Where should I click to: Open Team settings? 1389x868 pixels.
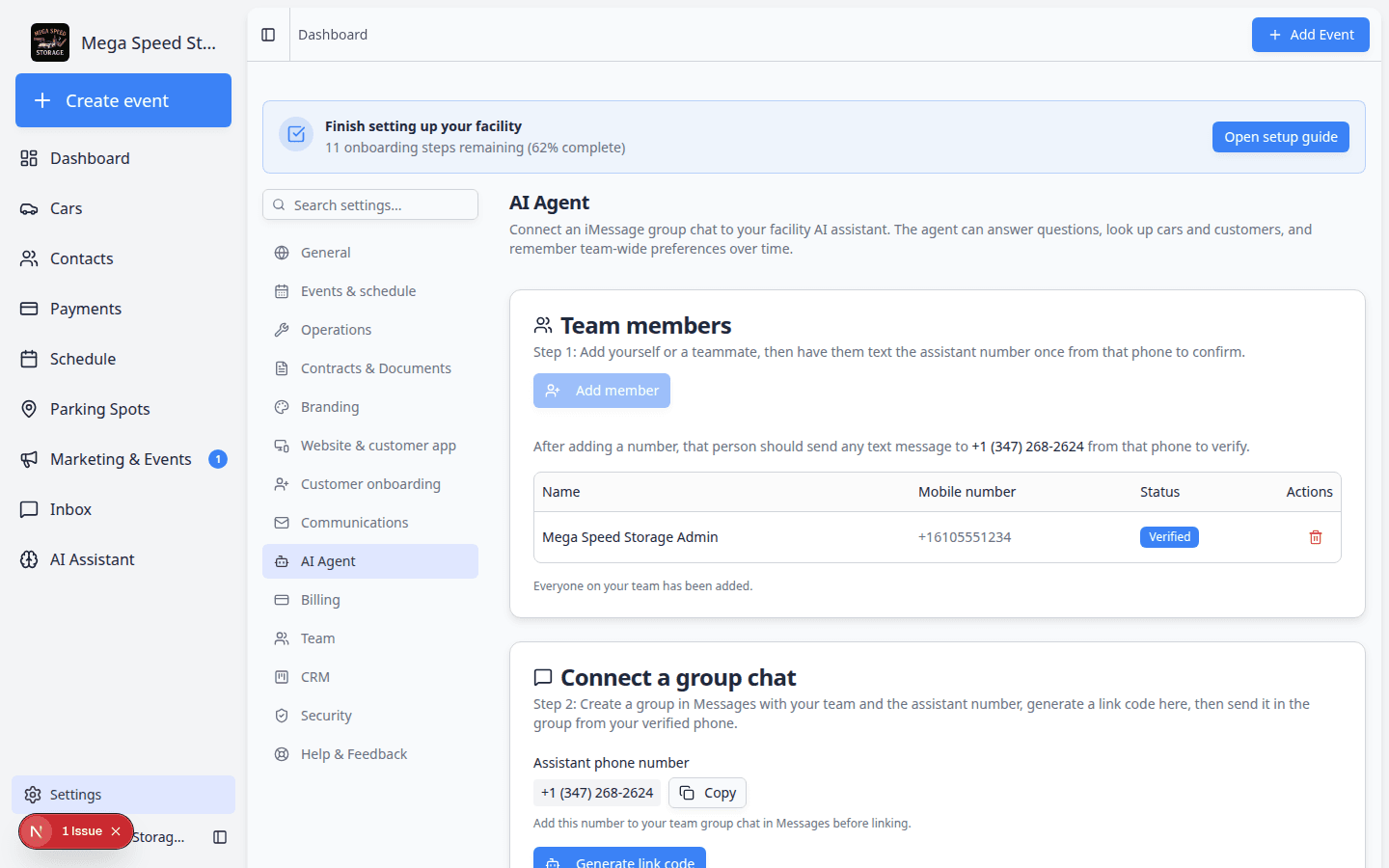click(370, 638)
